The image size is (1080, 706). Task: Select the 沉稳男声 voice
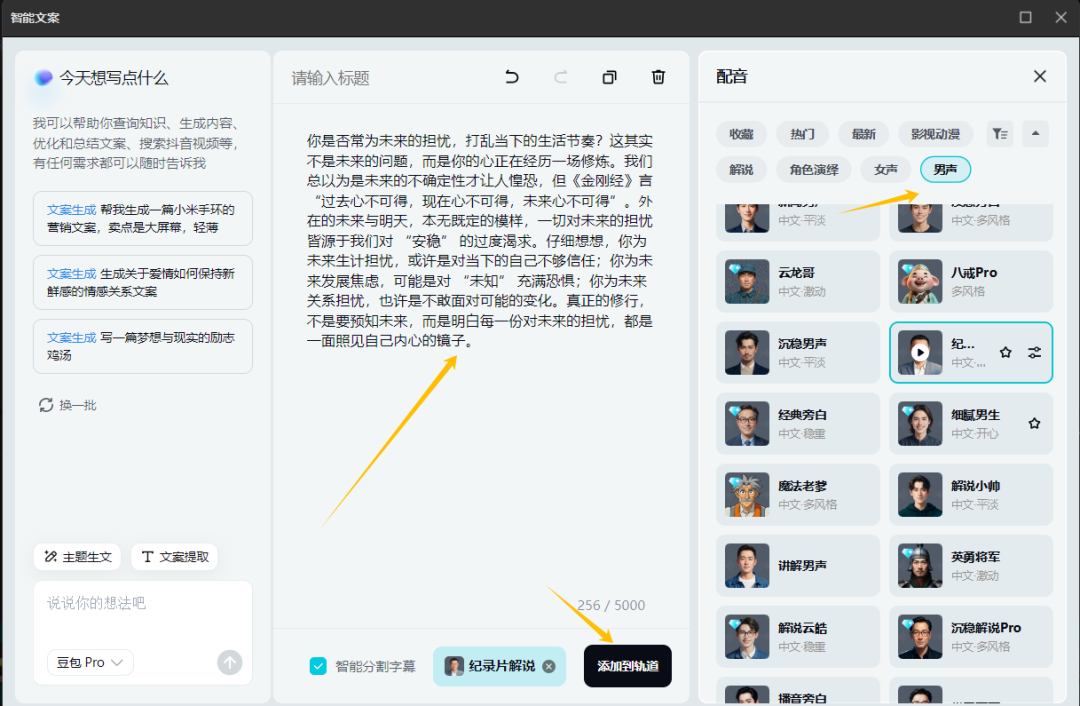(798, 353)
